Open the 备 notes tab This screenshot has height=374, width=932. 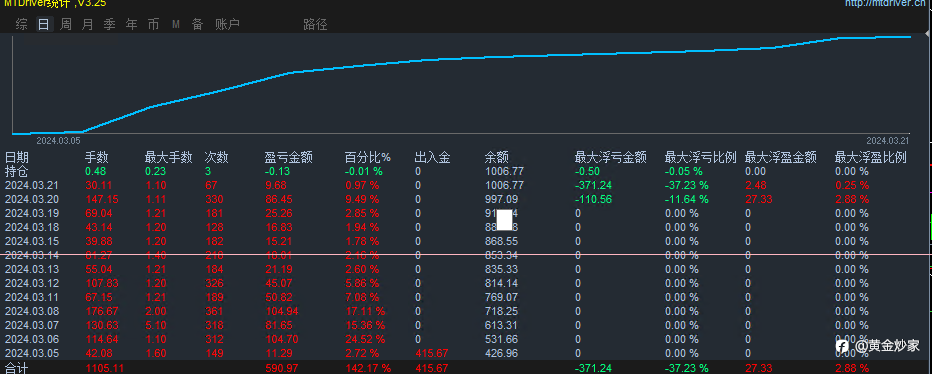tap(197, 24)
